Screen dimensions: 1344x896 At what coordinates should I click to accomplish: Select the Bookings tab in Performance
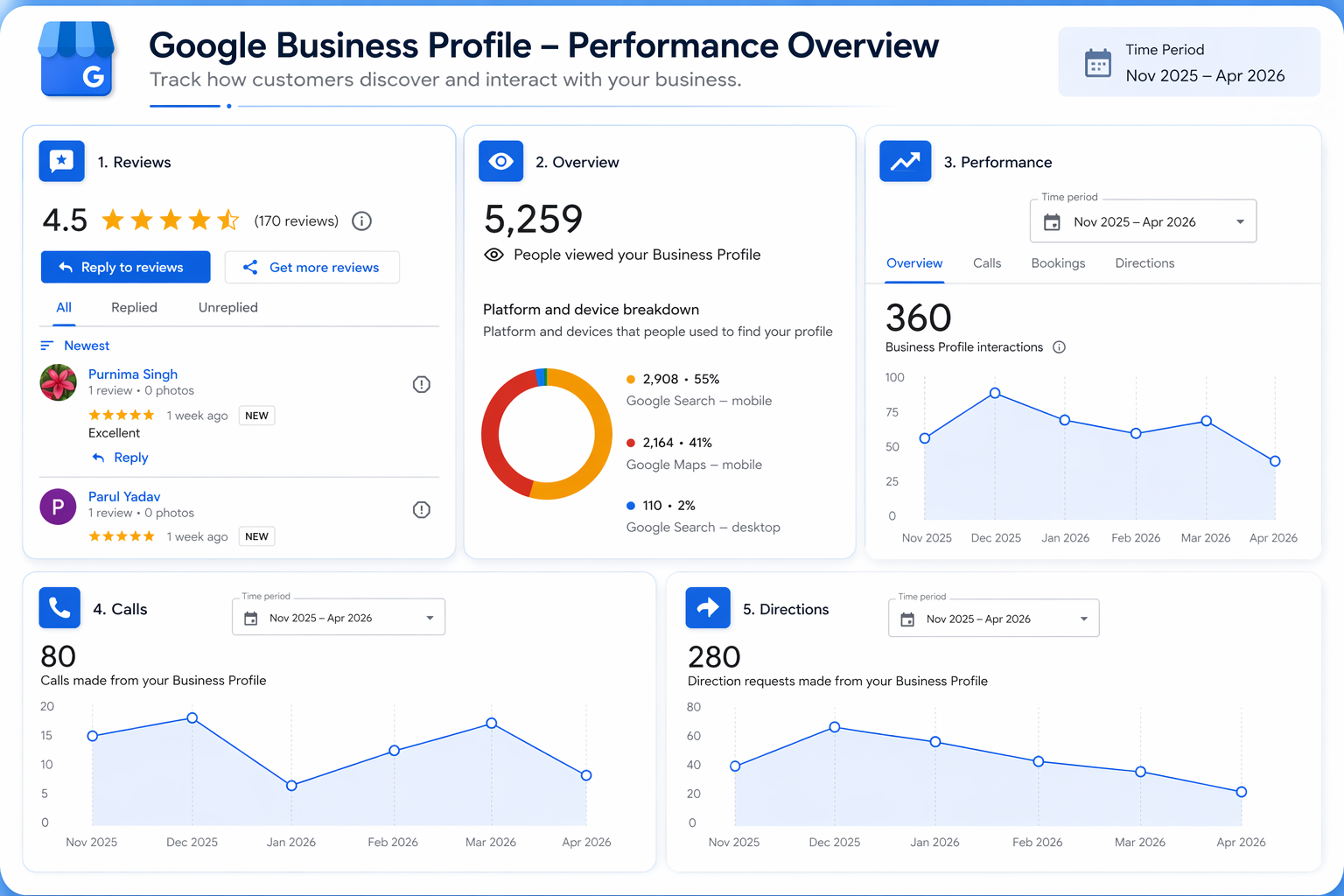point(1058,263)
